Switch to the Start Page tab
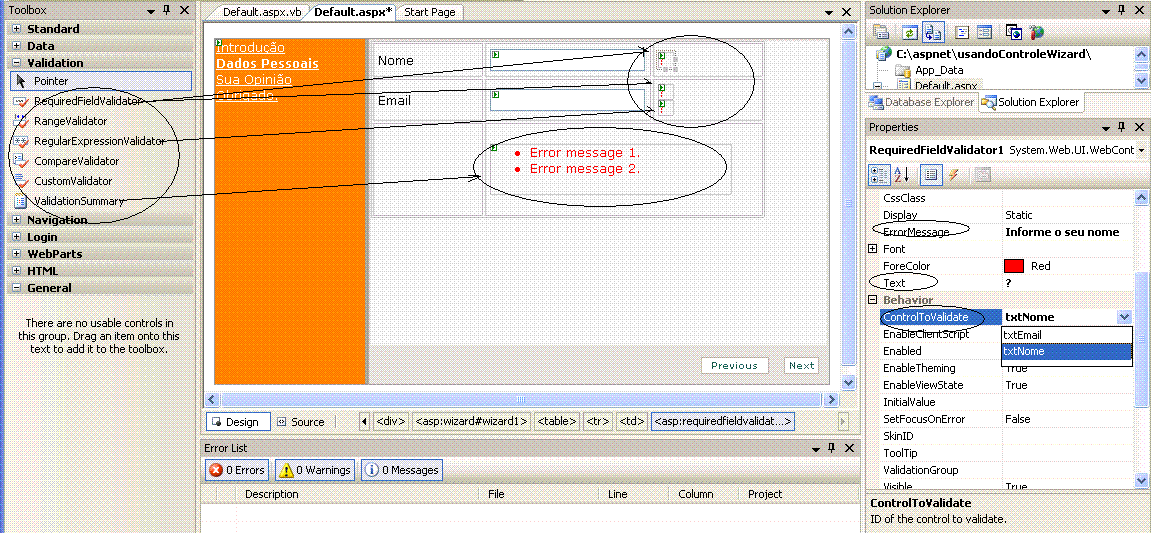 (429, 12)
